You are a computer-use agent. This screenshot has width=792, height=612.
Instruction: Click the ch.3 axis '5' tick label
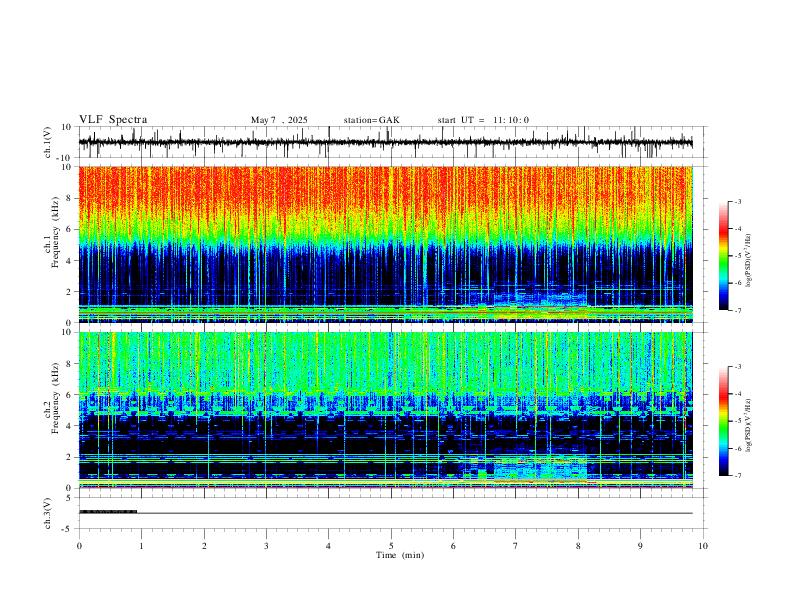click(x=69, y=498)
